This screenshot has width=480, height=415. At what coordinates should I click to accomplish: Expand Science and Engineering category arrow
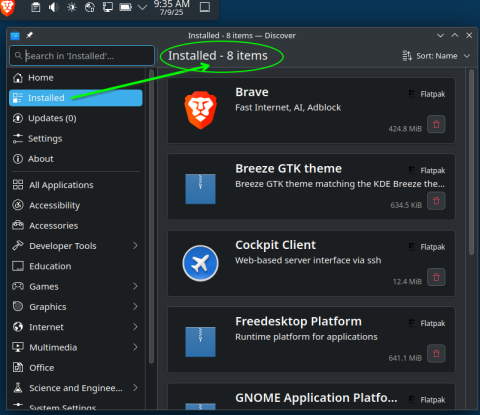pos(135,387)
